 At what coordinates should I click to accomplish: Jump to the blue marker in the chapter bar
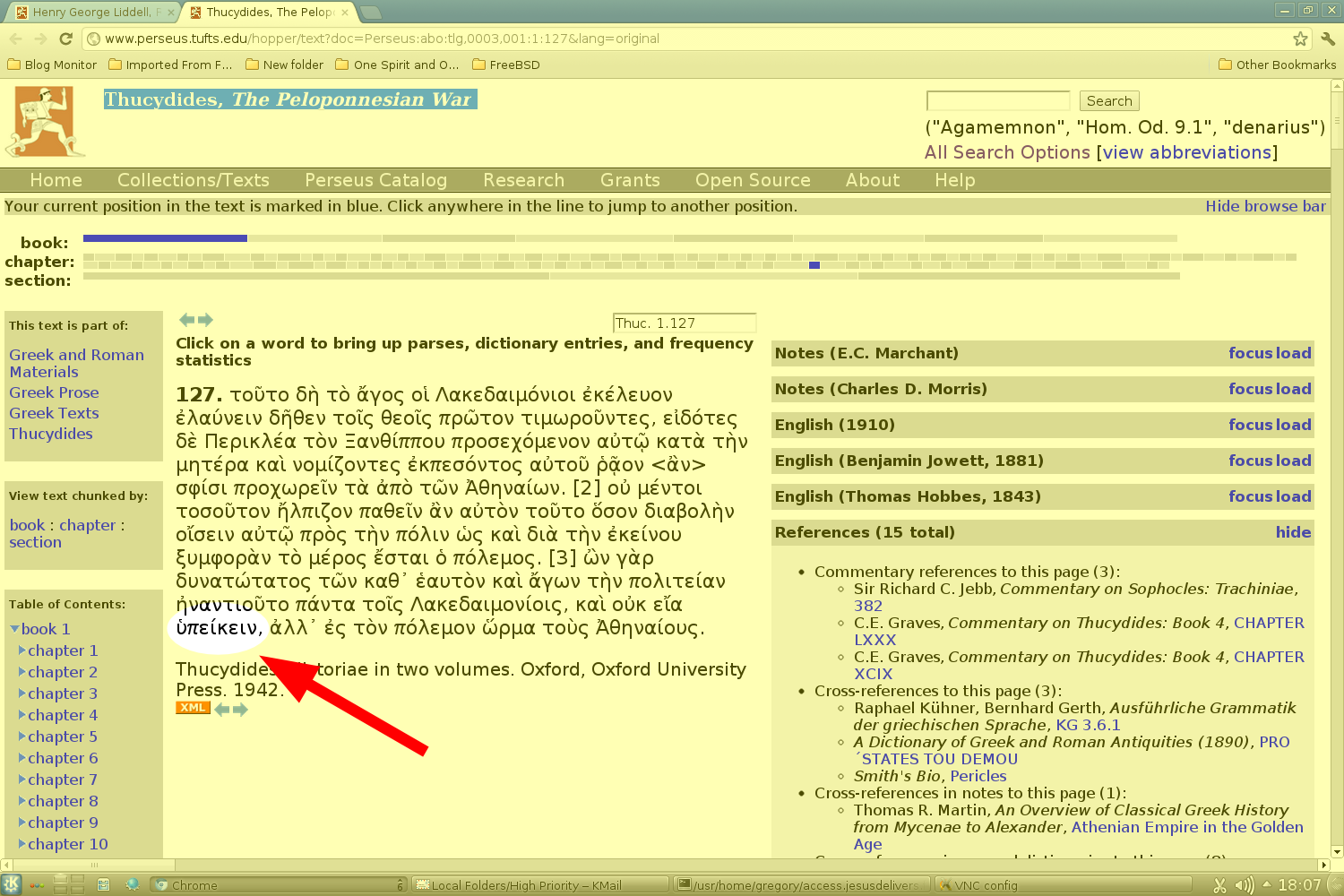click(814, 265)
